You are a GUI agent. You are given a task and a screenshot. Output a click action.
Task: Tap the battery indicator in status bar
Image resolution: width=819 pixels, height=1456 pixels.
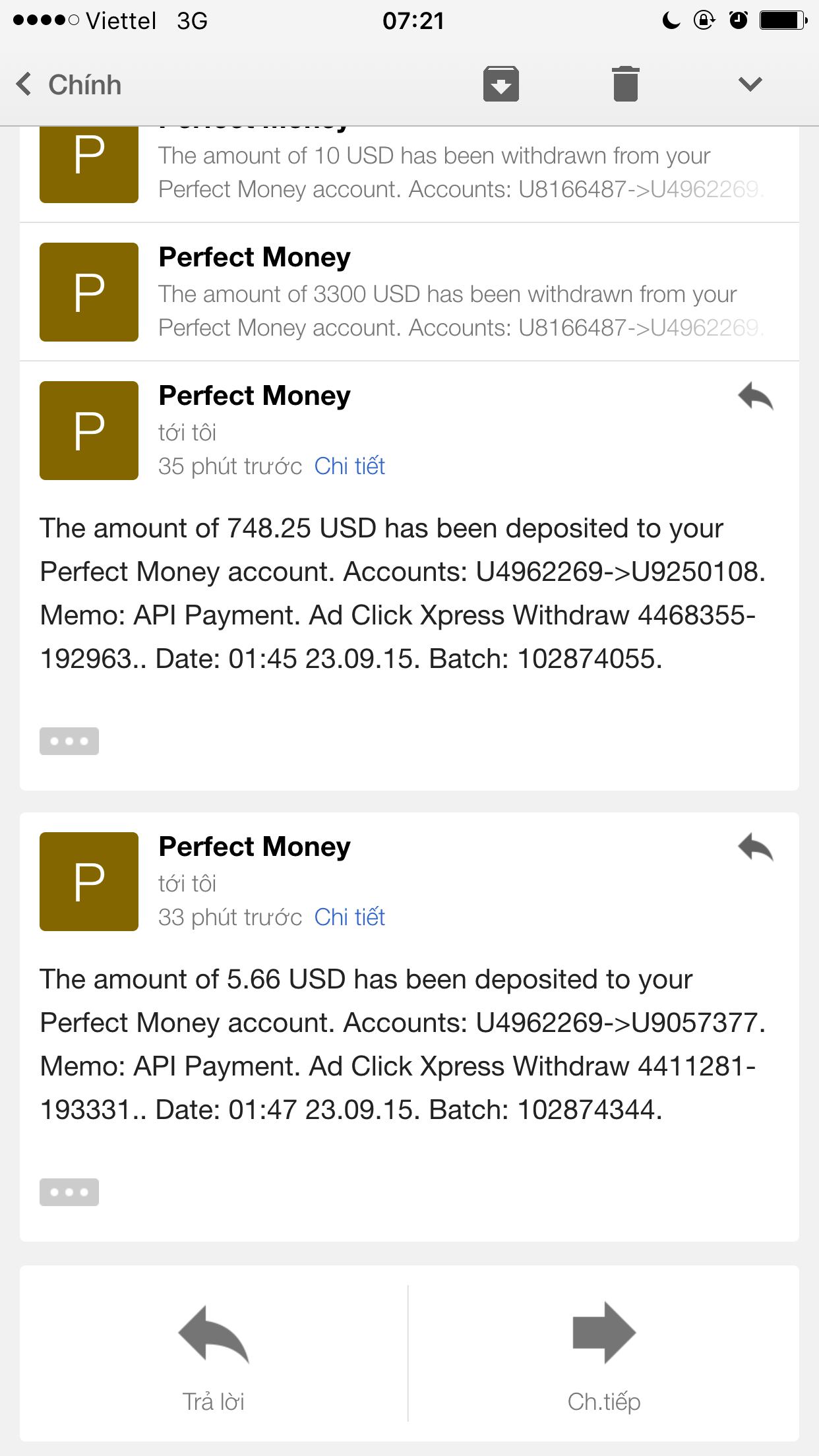(783, 20)
